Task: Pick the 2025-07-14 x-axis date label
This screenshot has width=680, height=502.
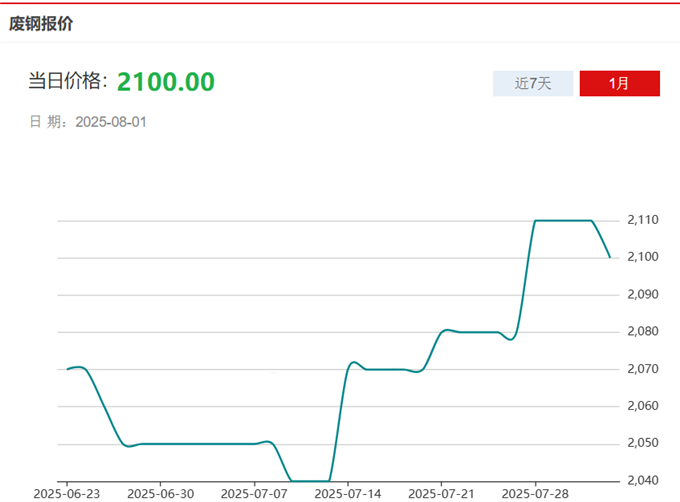Action: 348,494
